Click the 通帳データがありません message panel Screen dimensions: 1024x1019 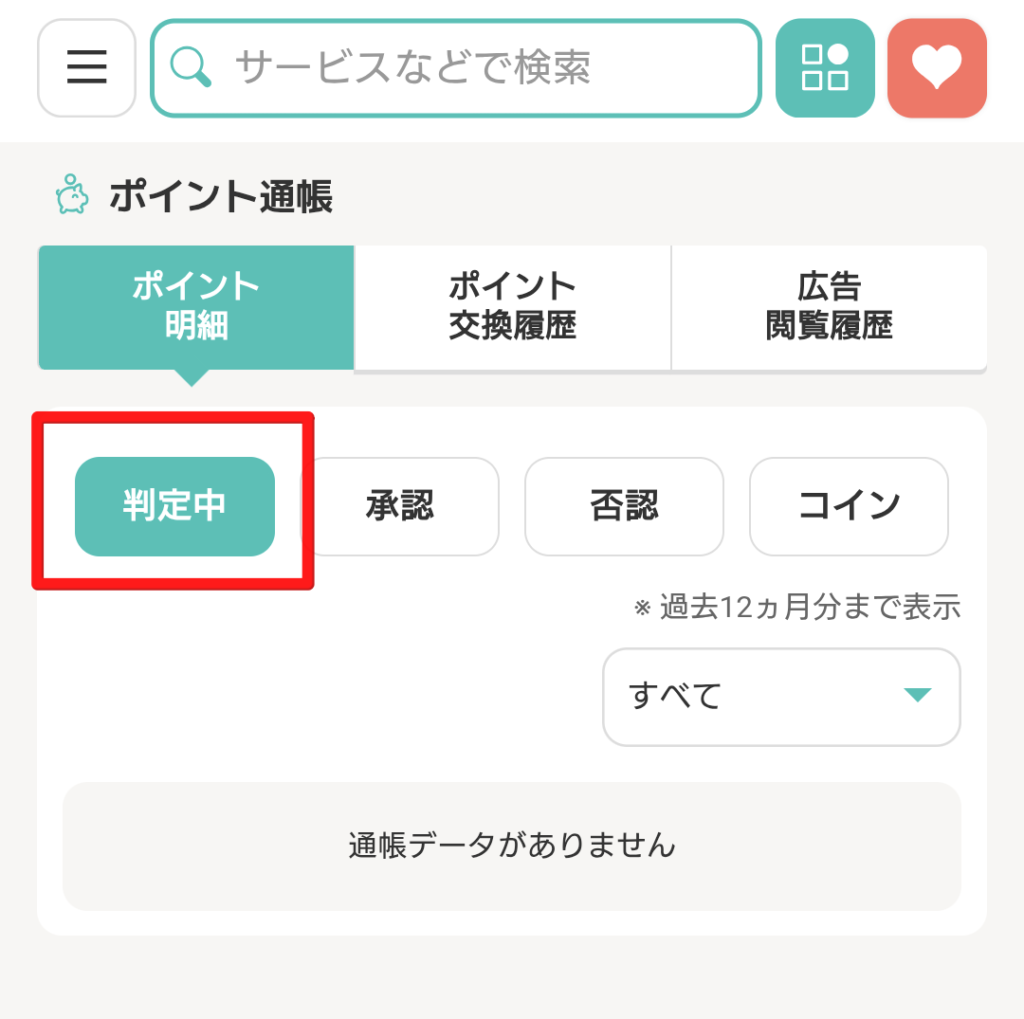(x=511, y=846)
